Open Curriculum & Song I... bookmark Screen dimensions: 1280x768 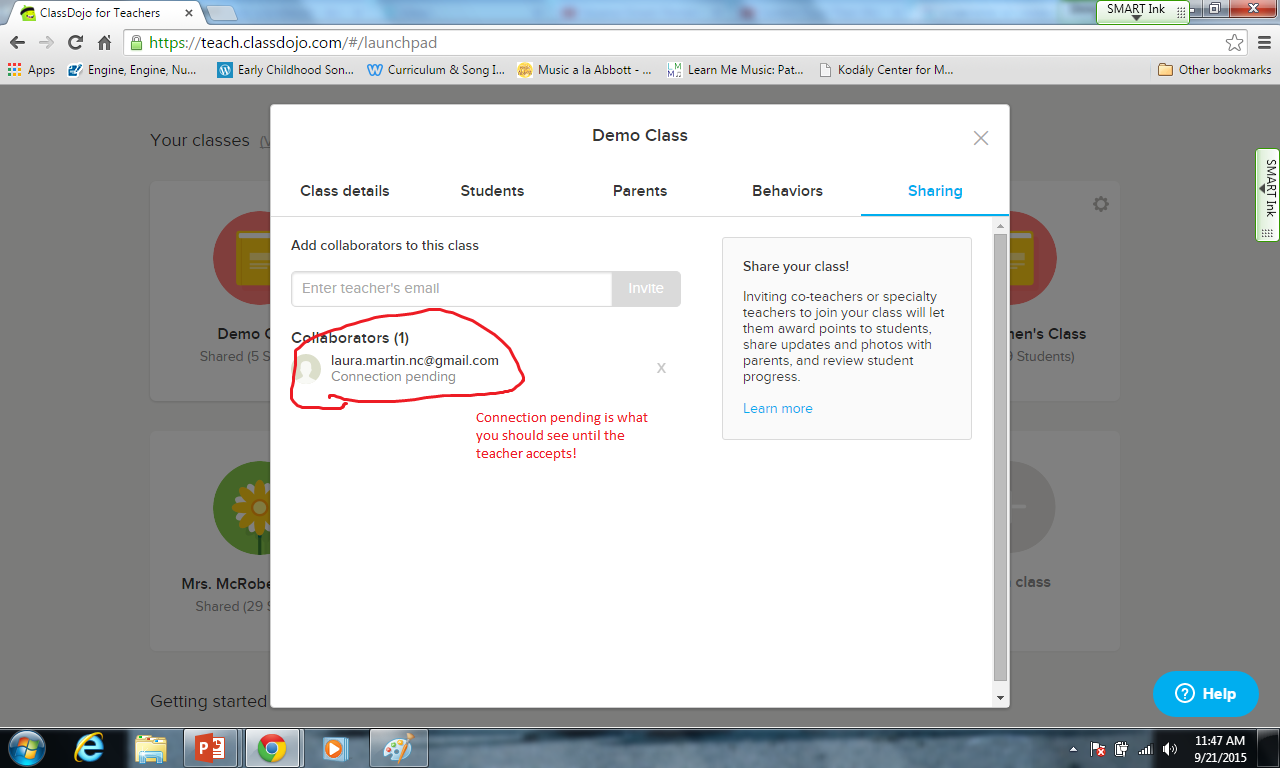click(x=436, y=70)
